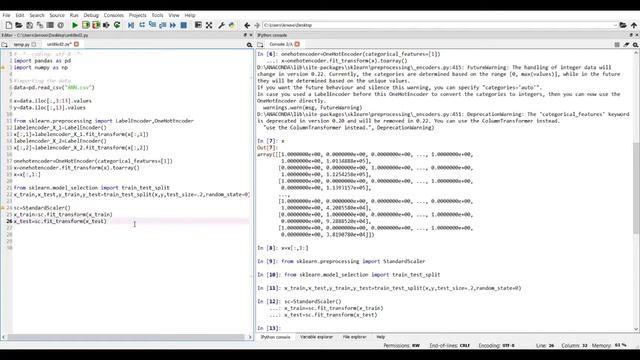Toggle fullscreen mode with the toolbar icon
The height and width of the screenshot is (360, 640).
click(209, 25)
